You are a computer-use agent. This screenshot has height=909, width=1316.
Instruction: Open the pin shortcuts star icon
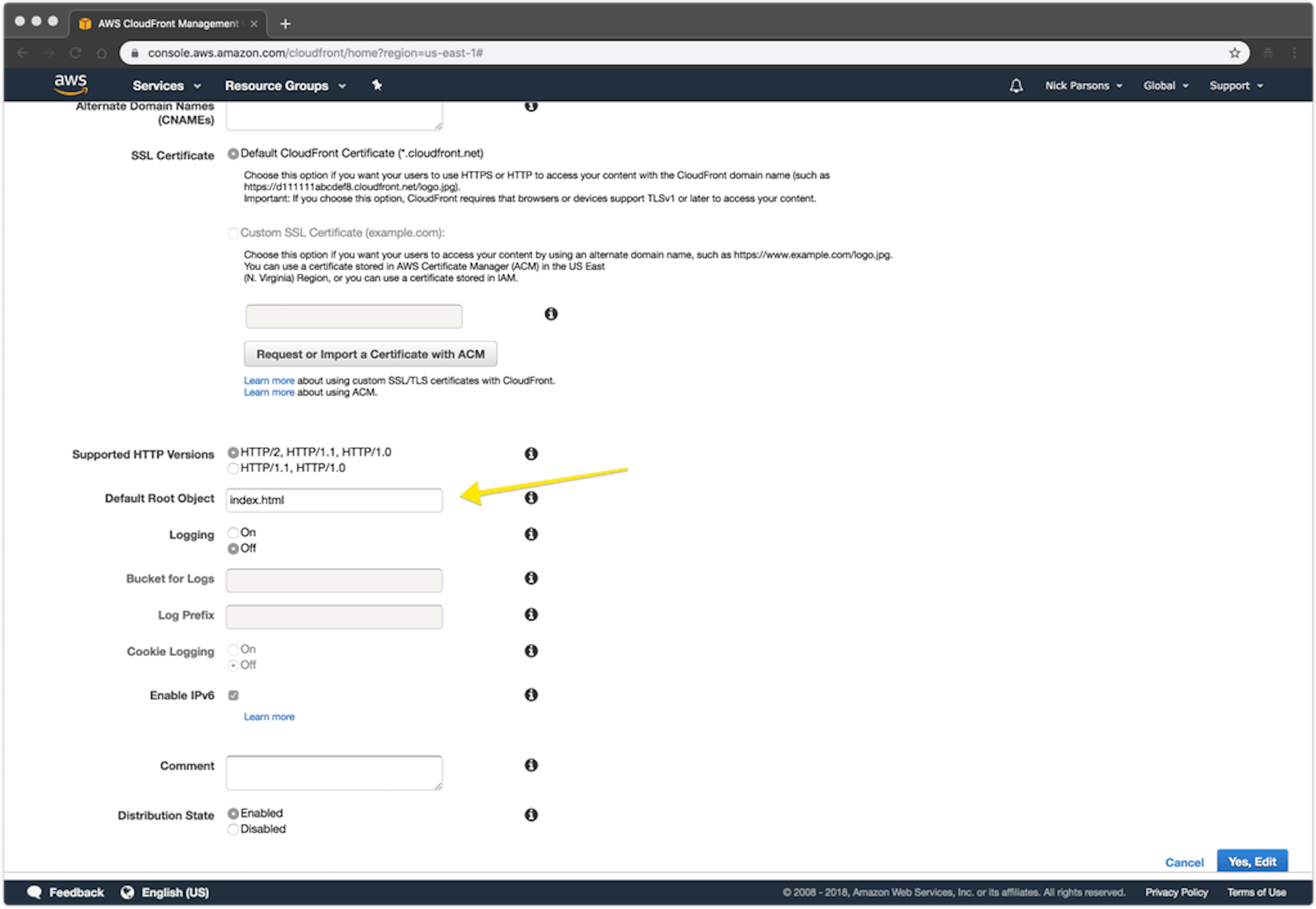click(x=377, y=85)
